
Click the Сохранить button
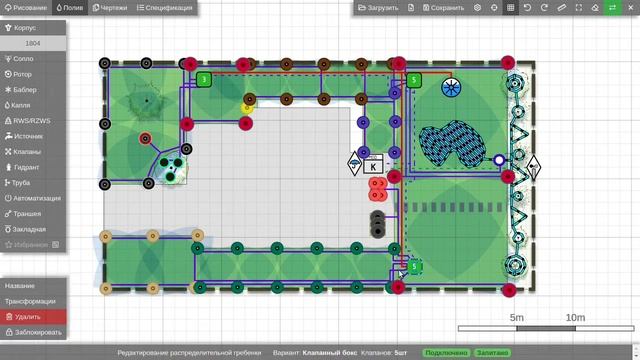pyautogui.click(x=443, y=8)
